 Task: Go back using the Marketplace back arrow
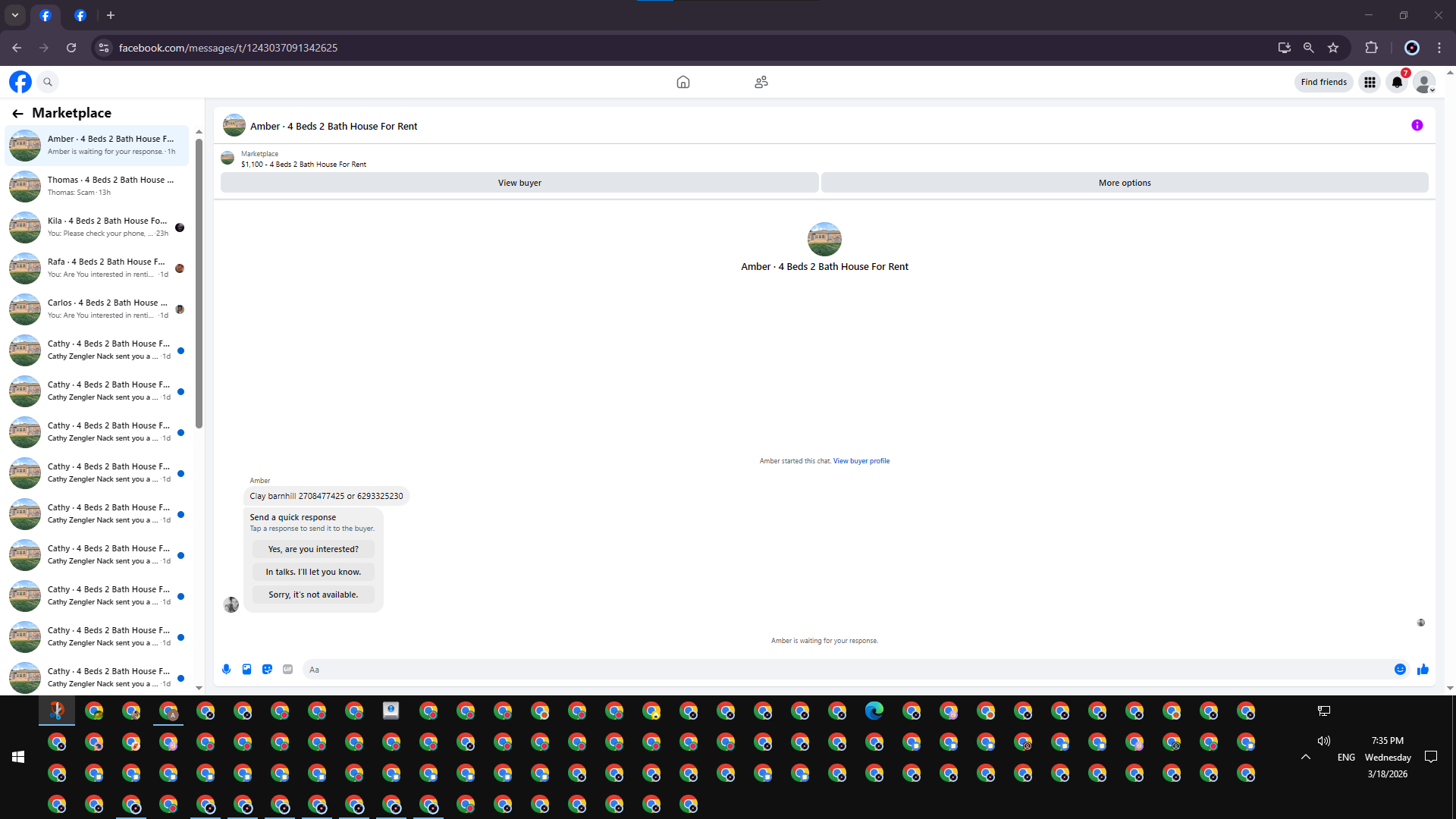pyautogui.click(x=17, y=113)
